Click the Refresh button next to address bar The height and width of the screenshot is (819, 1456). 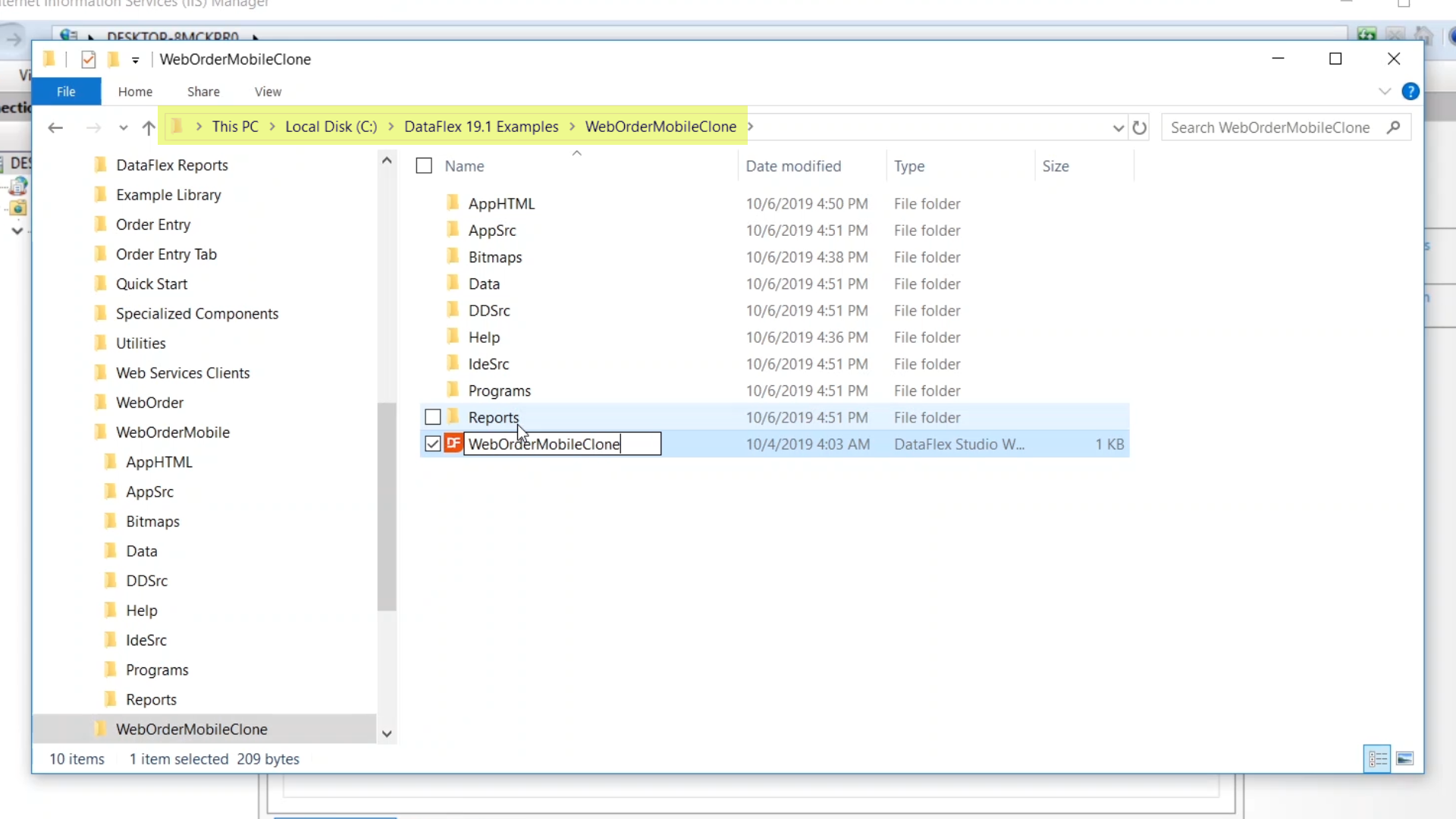tap(1139, 127)
